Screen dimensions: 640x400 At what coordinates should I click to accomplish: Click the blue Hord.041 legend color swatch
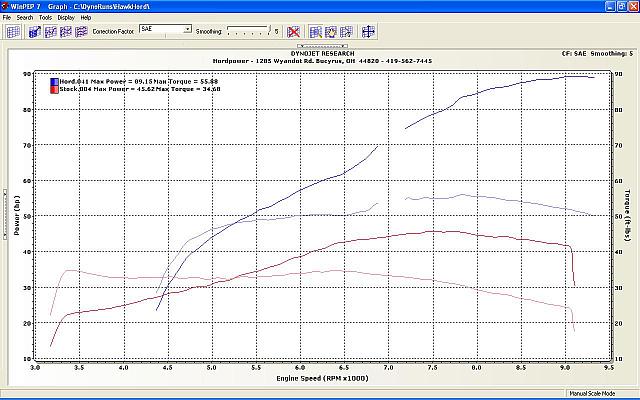[x=54, y=82]
